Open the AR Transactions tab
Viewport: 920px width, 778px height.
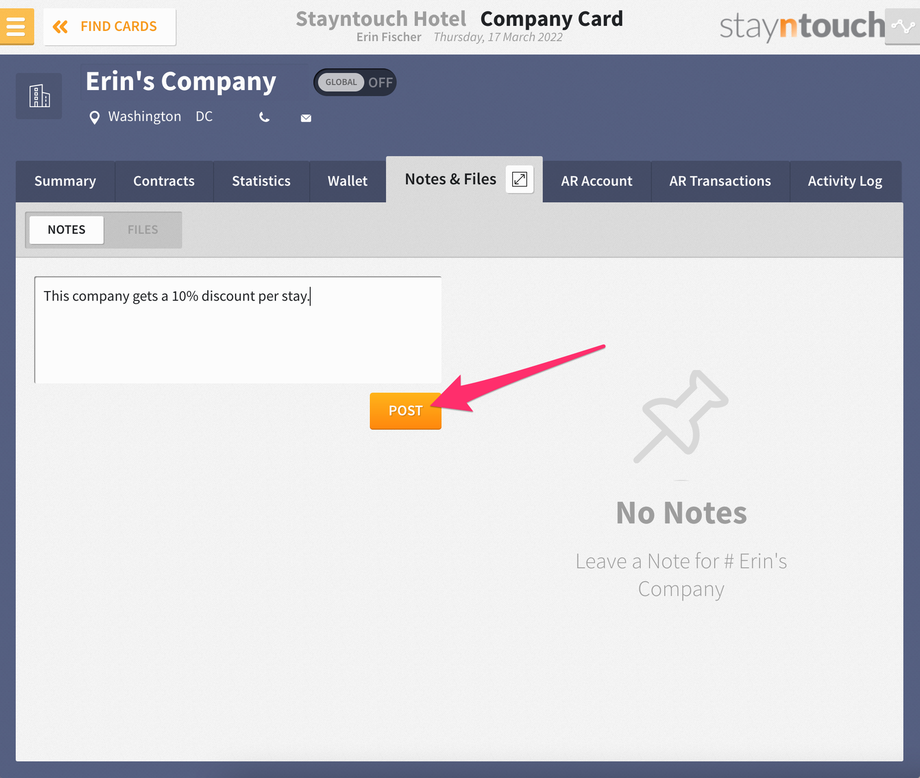(720, 181)
